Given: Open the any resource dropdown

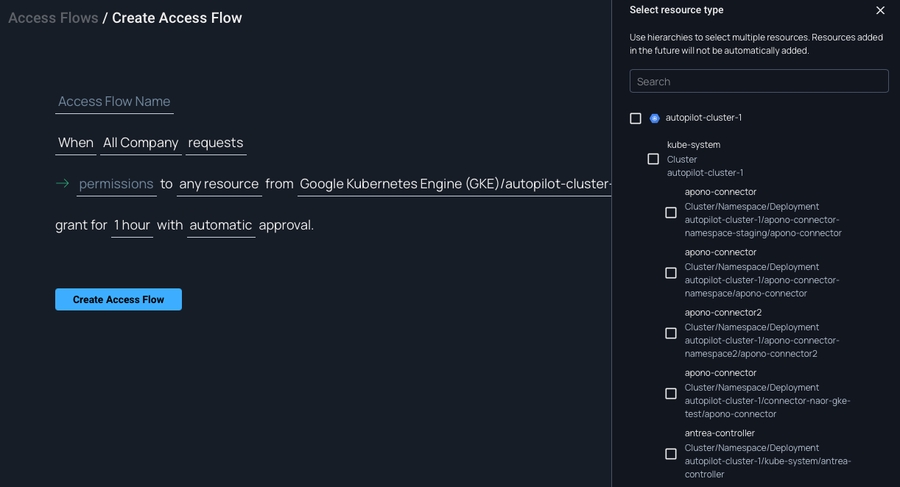Looking at the screenshot, I should tap(219, 184).
